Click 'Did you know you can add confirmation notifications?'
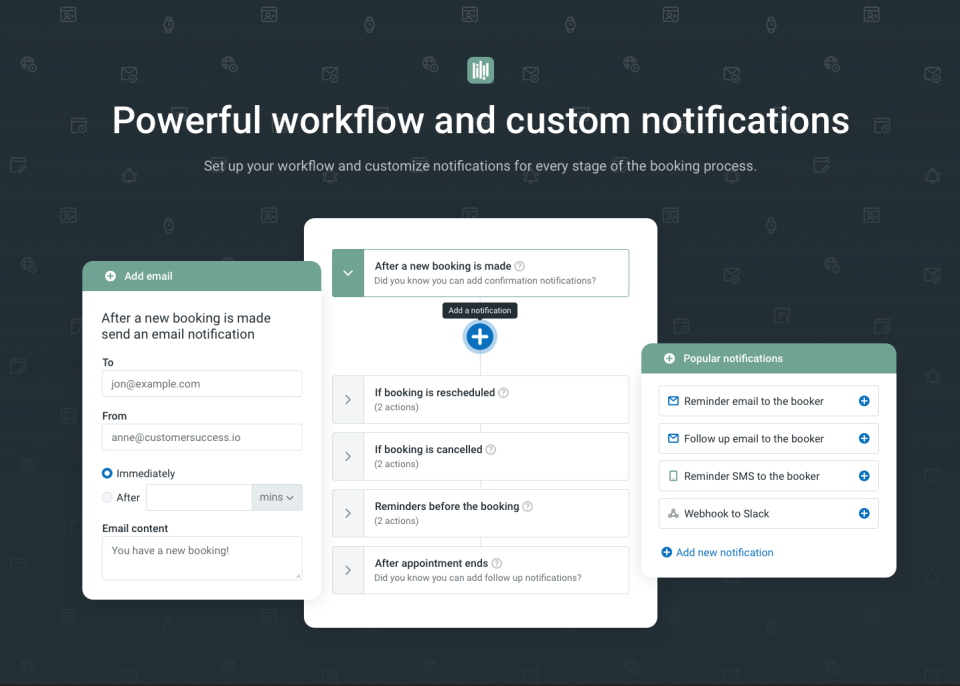The image size is (960, 686). tap(485, 281)
